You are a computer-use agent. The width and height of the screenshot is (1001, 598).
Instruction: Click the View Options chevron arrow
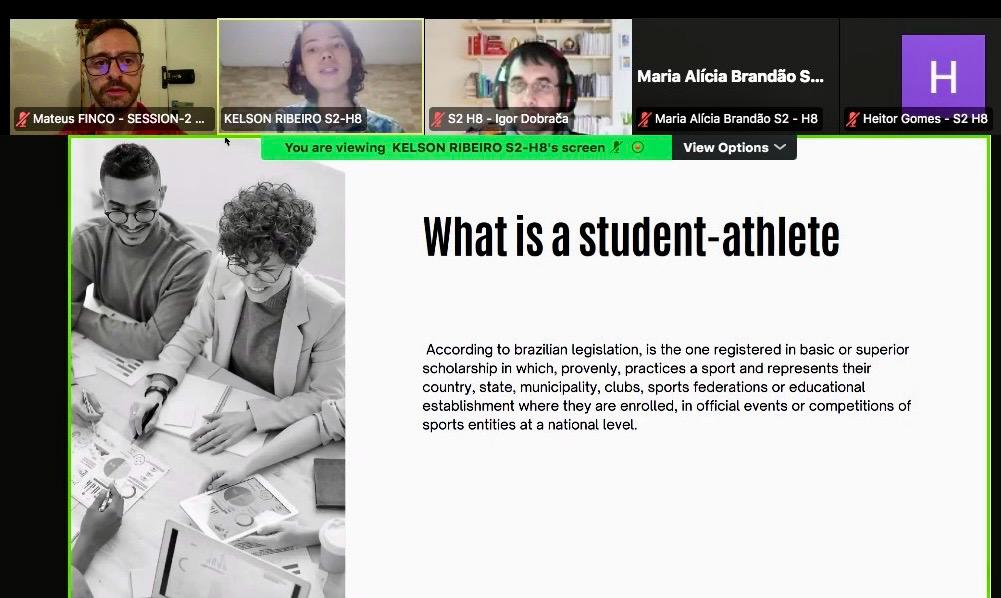779,147
